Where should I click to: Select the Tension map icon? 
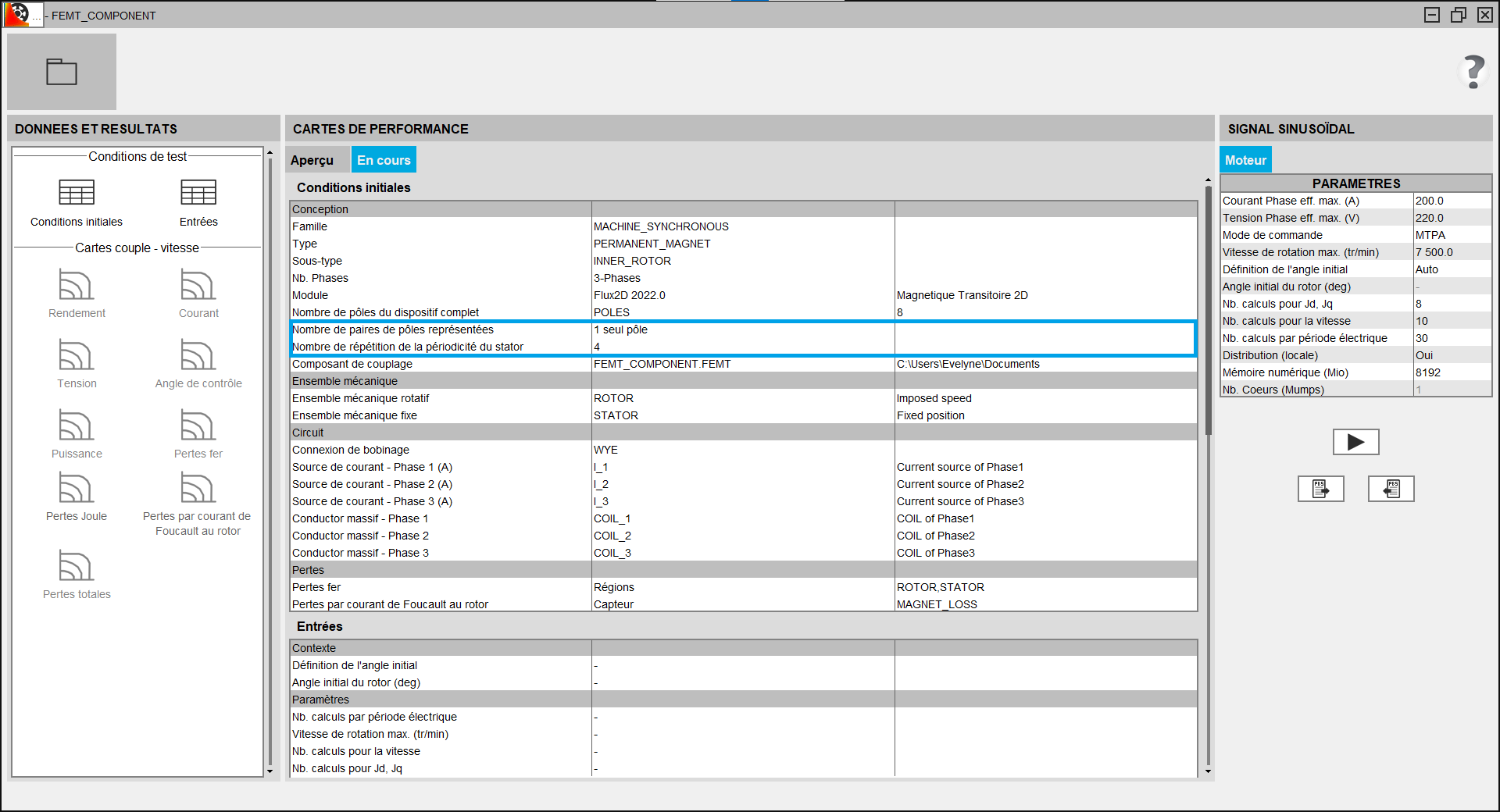(77, 354)
